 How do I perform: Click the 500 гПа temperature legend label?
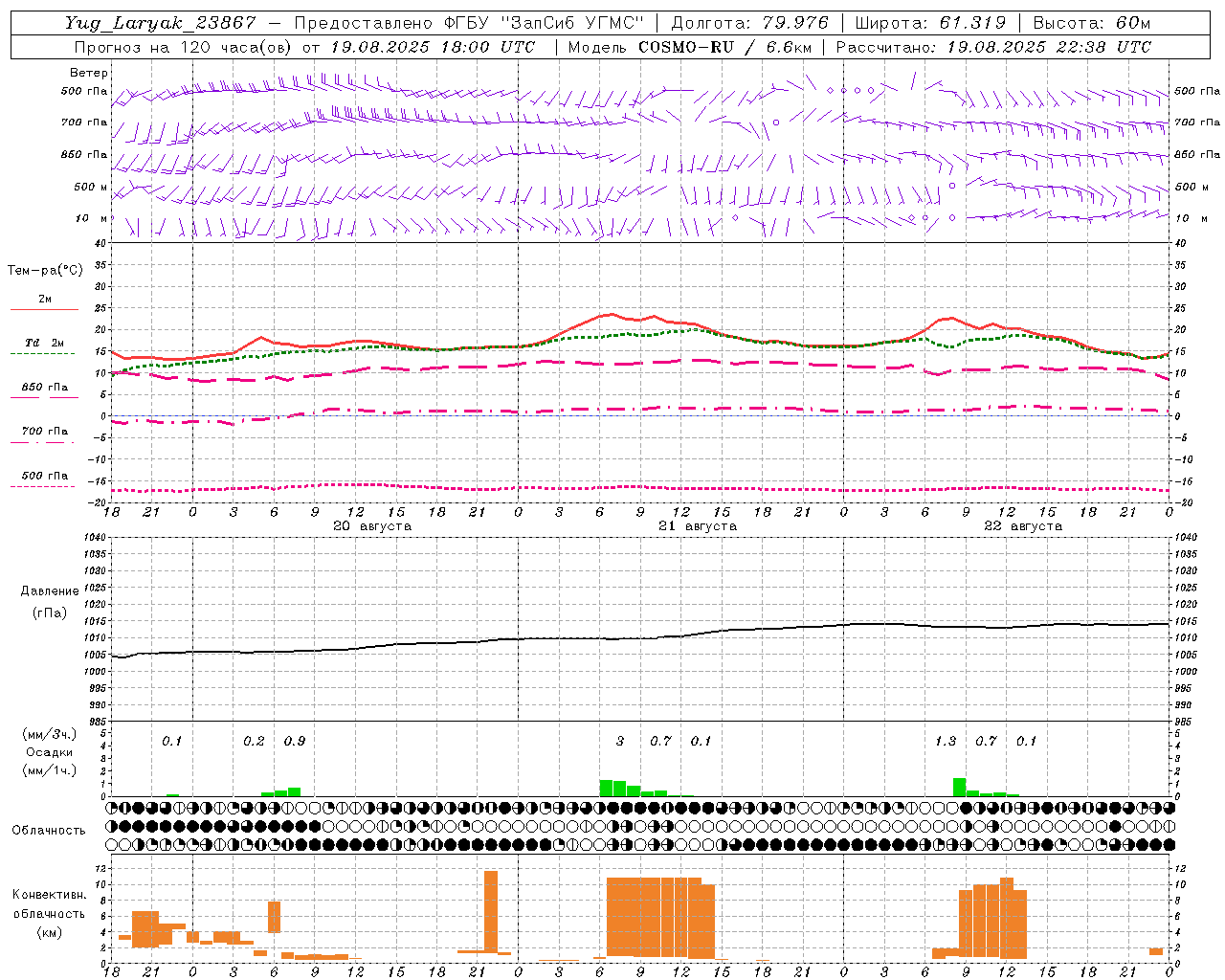(44, 476)
